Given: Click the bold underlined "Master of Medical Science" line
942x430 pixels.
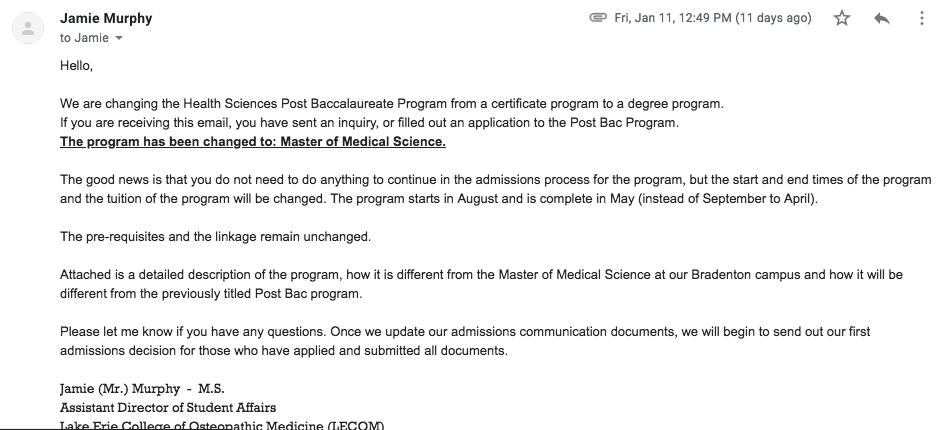Looking at the screenshot, I should pyautogui.click(x=252, y=141).
